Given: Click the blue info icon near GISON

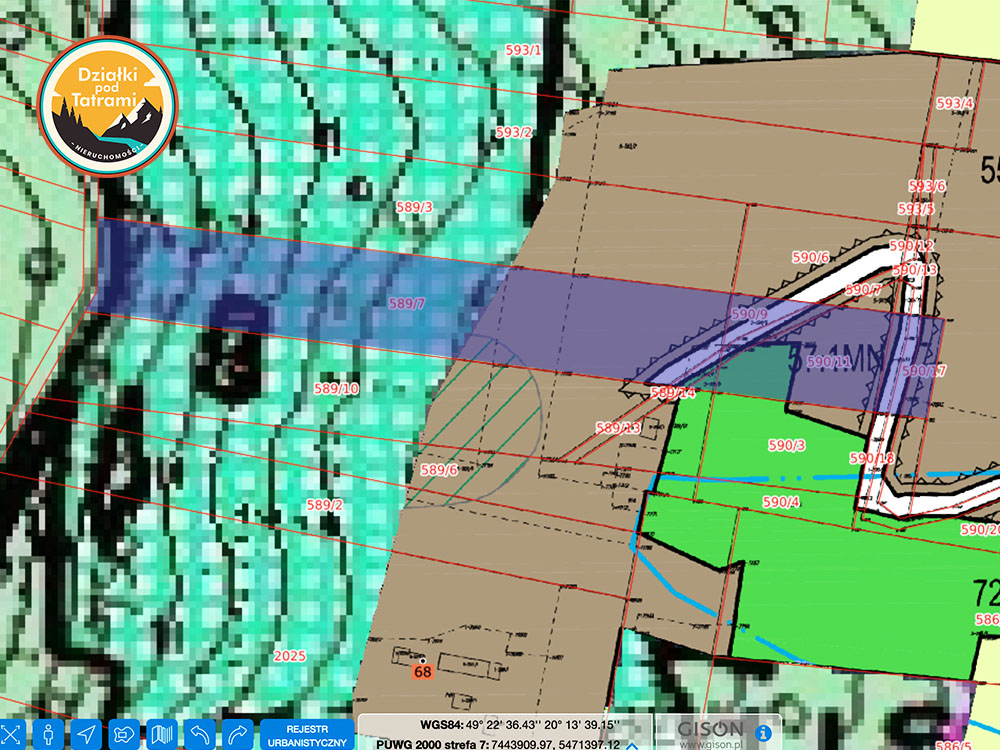Looking at the screenshot, I should point(763,733).
